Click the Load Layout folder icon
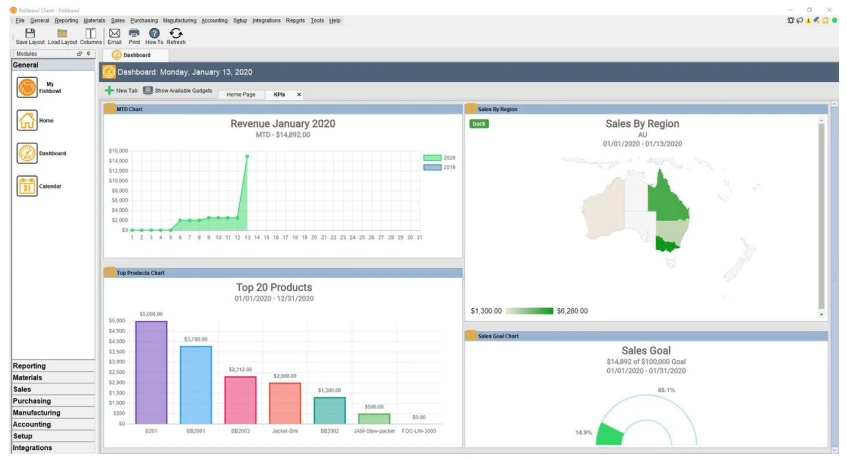 (62, 34)
